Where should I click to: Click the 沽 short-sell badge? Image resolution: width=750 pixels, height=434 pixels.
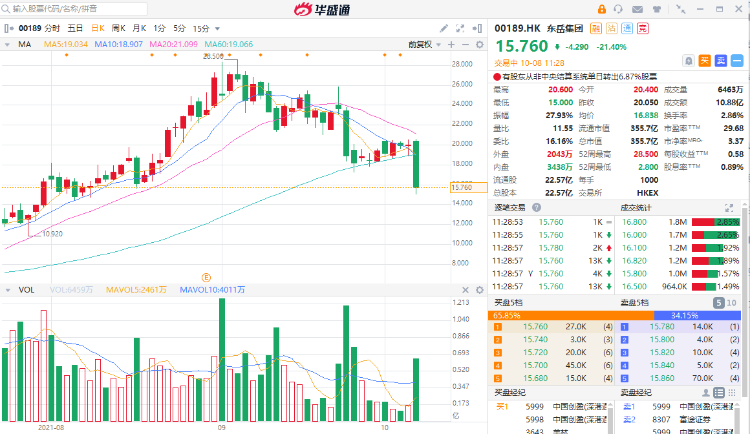(x=611, y=28)
